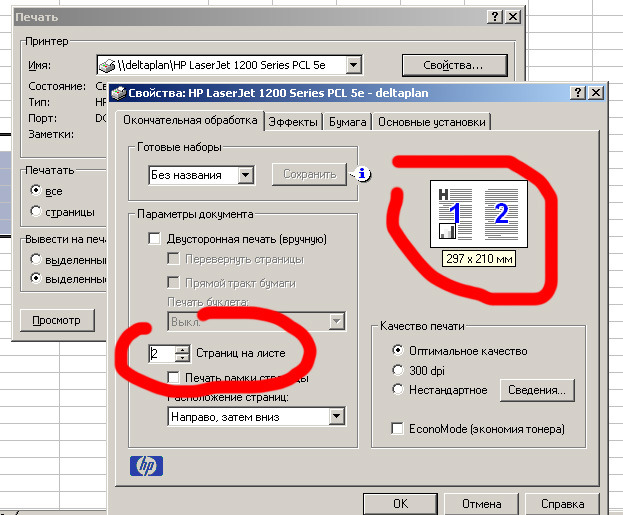Expand the Расположение страниц dropdown

point(336,416)
